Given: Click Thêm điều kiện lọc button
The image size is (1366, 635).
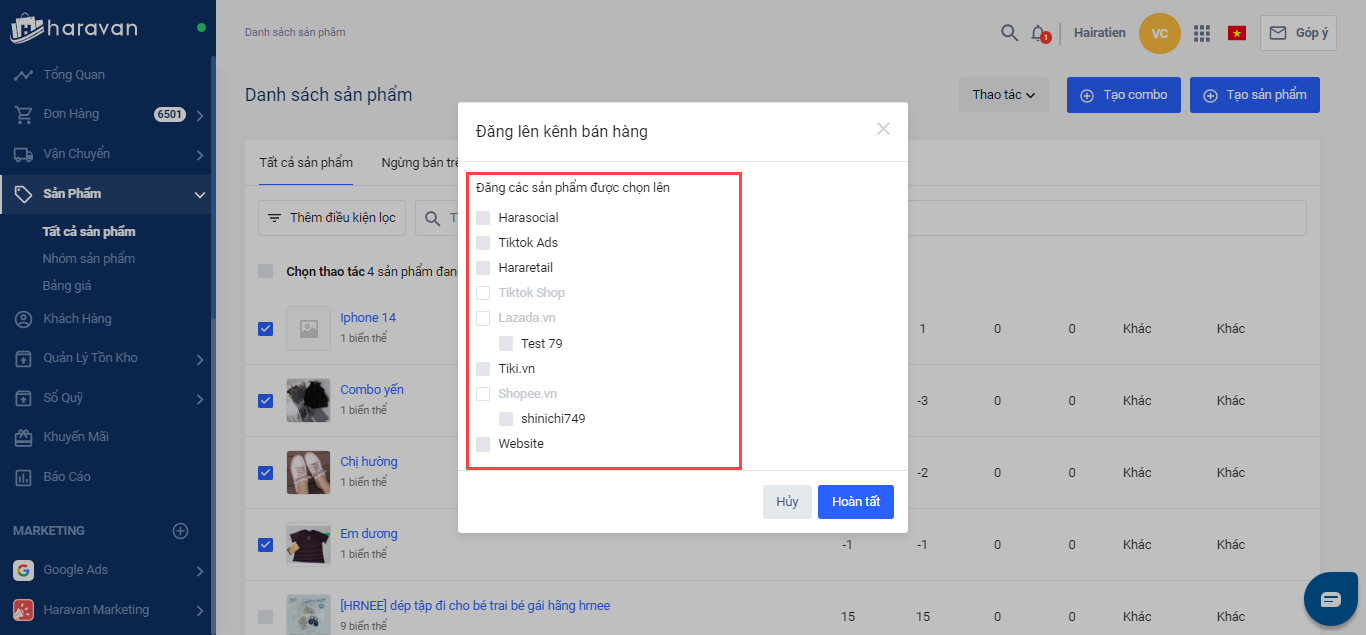Looking at the screenshot, I should (x=332, y=218).
